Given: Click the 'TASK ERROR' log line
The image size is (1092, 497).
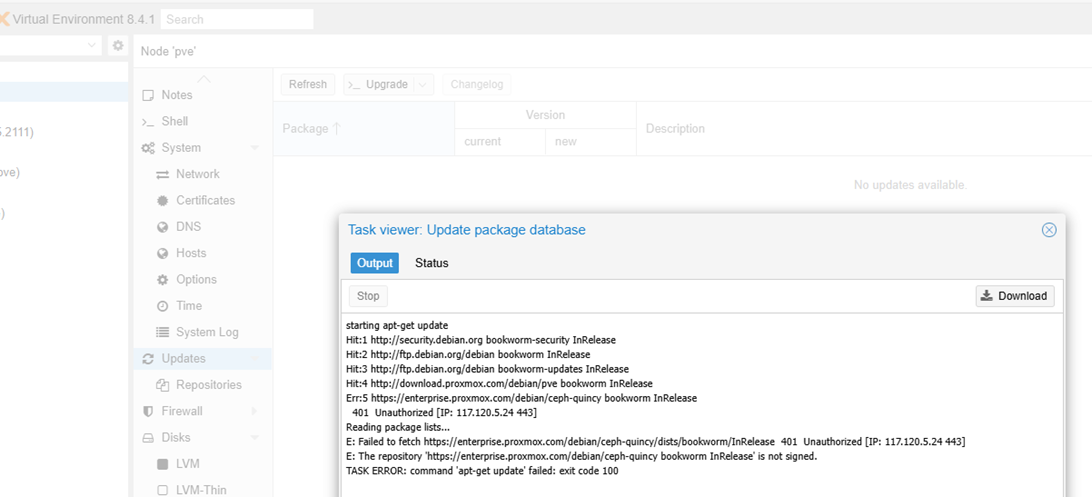Looking at the screenshot, I should [482, 471].
